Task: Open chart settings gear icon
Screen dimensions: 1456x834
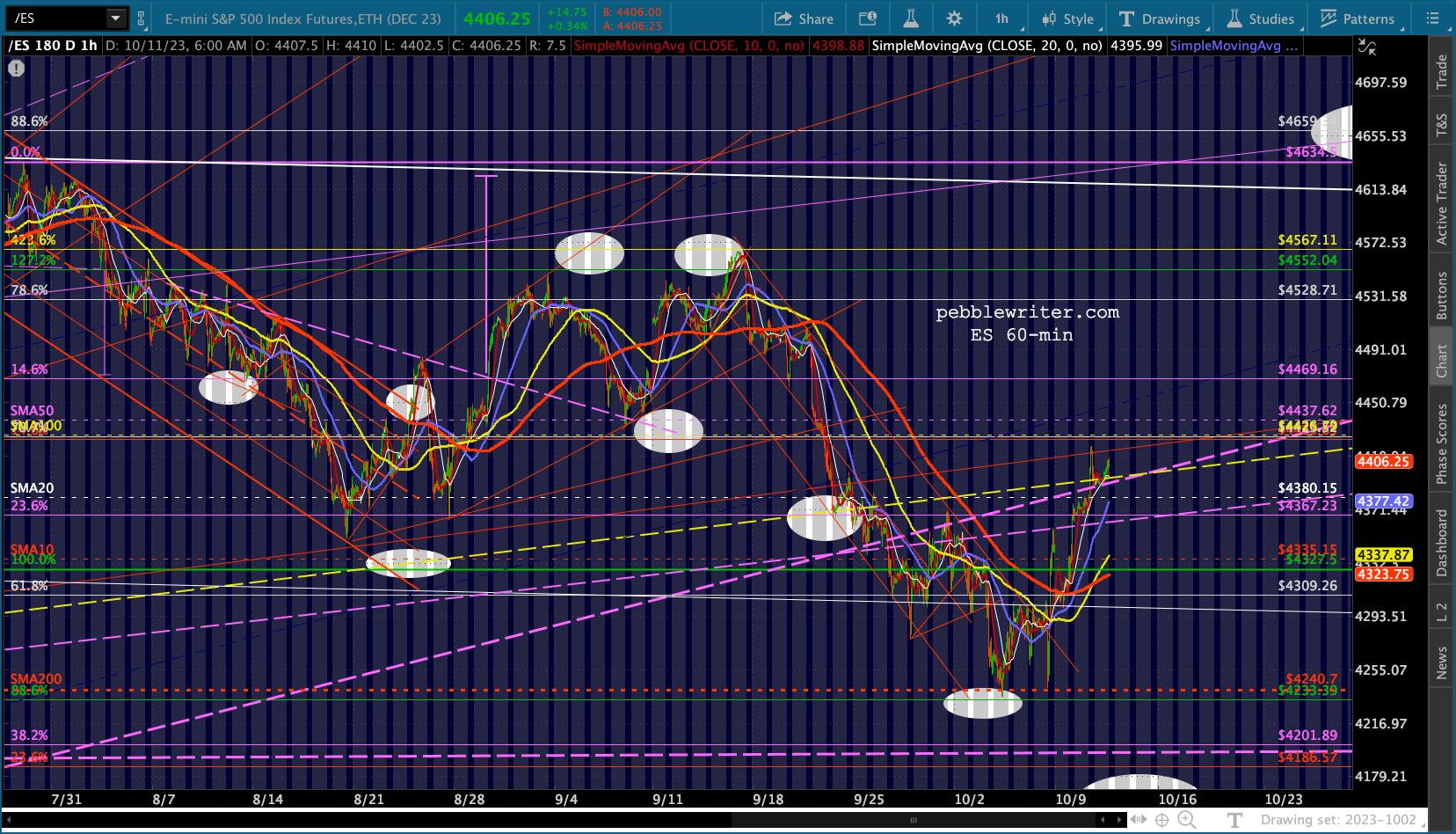Action: [x=954, y=18]
